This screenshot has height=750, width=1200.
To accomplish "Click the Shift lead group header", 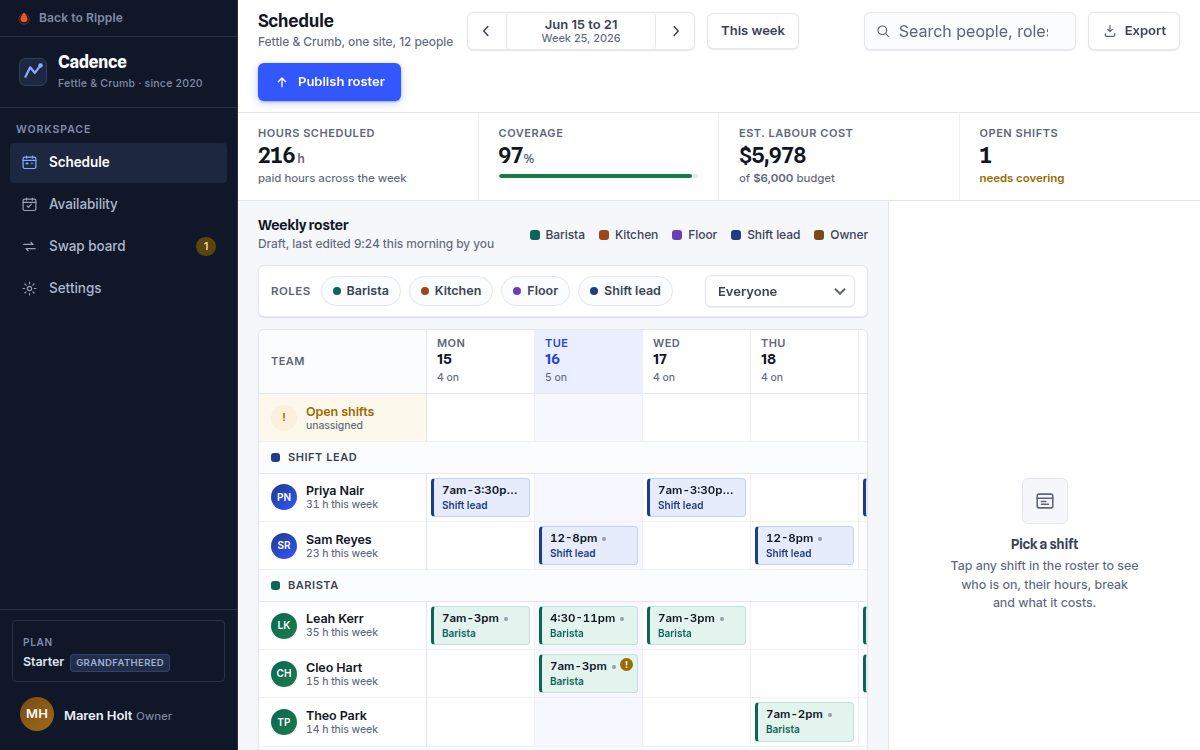I will click(563, 457).
